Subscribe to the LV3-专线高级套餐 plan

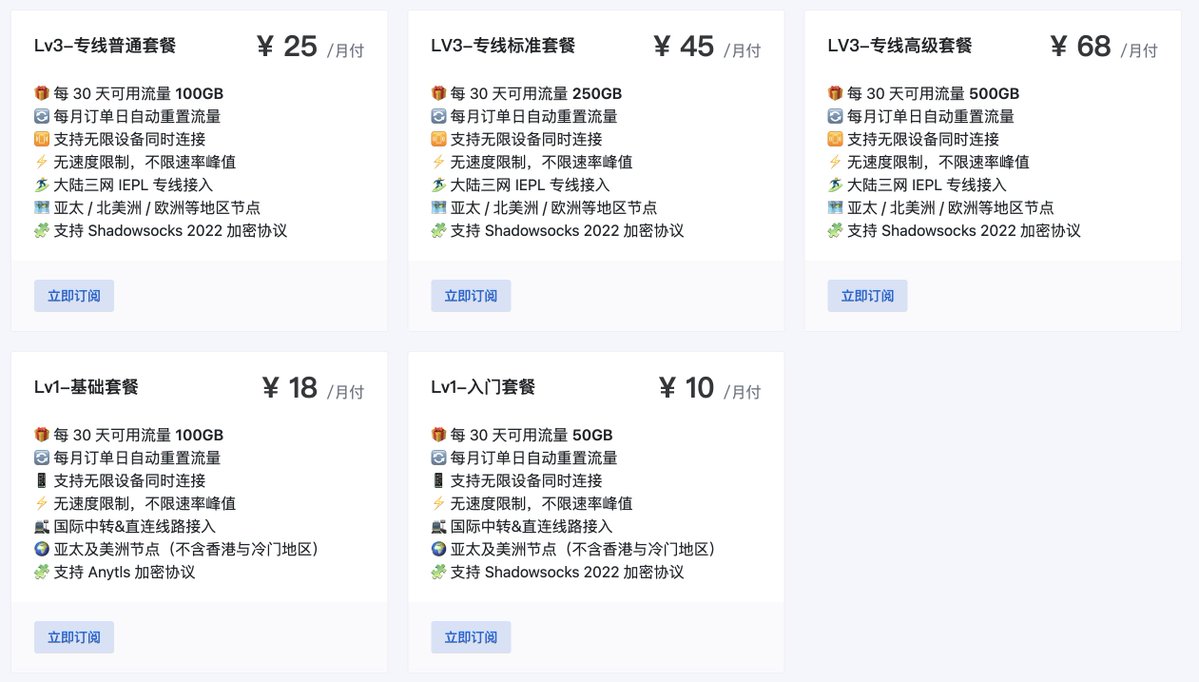coord(867,296)
